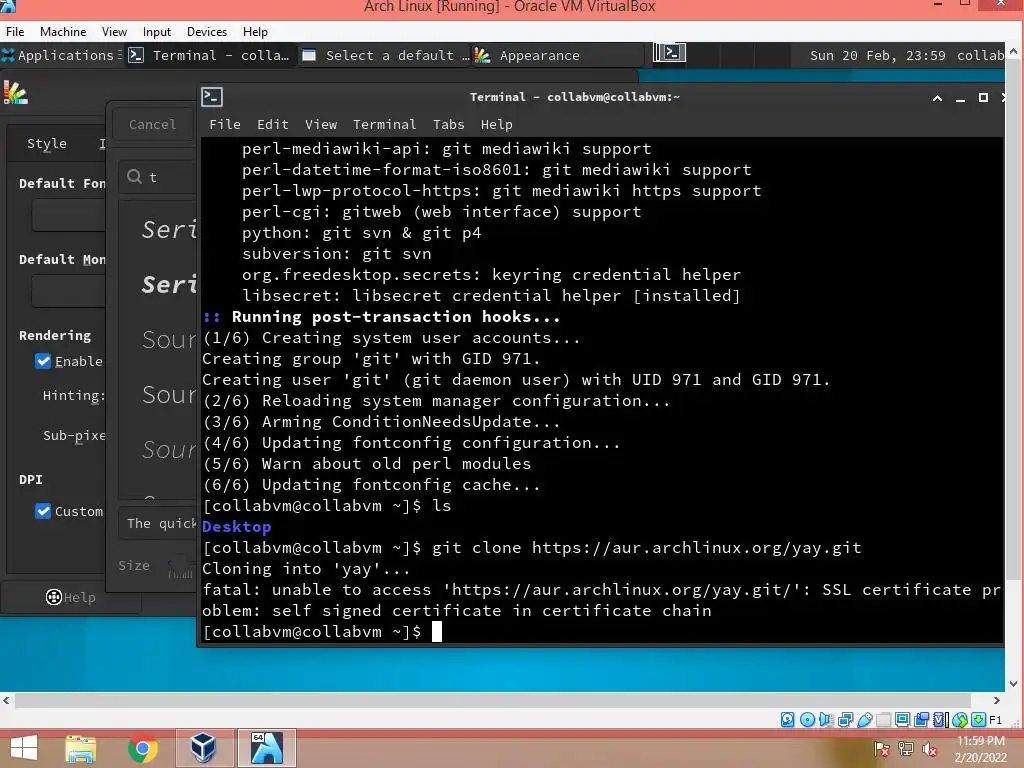Click the optical drive status icon
The width and height of the screenshot is (1024, 768).
click(807, 720)
